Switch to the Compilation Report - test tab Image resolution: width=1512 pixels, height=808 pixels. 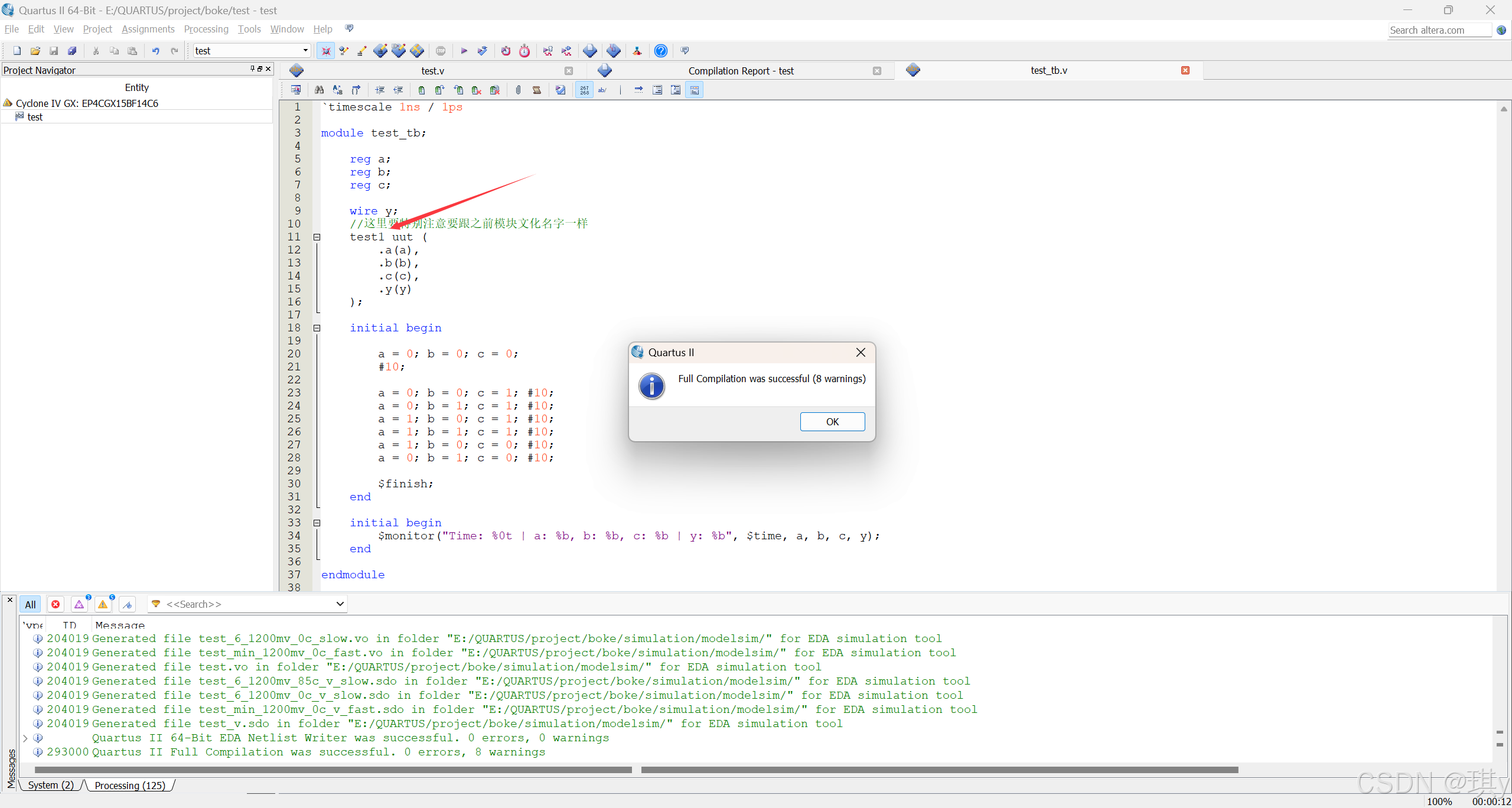pos(740,71)
